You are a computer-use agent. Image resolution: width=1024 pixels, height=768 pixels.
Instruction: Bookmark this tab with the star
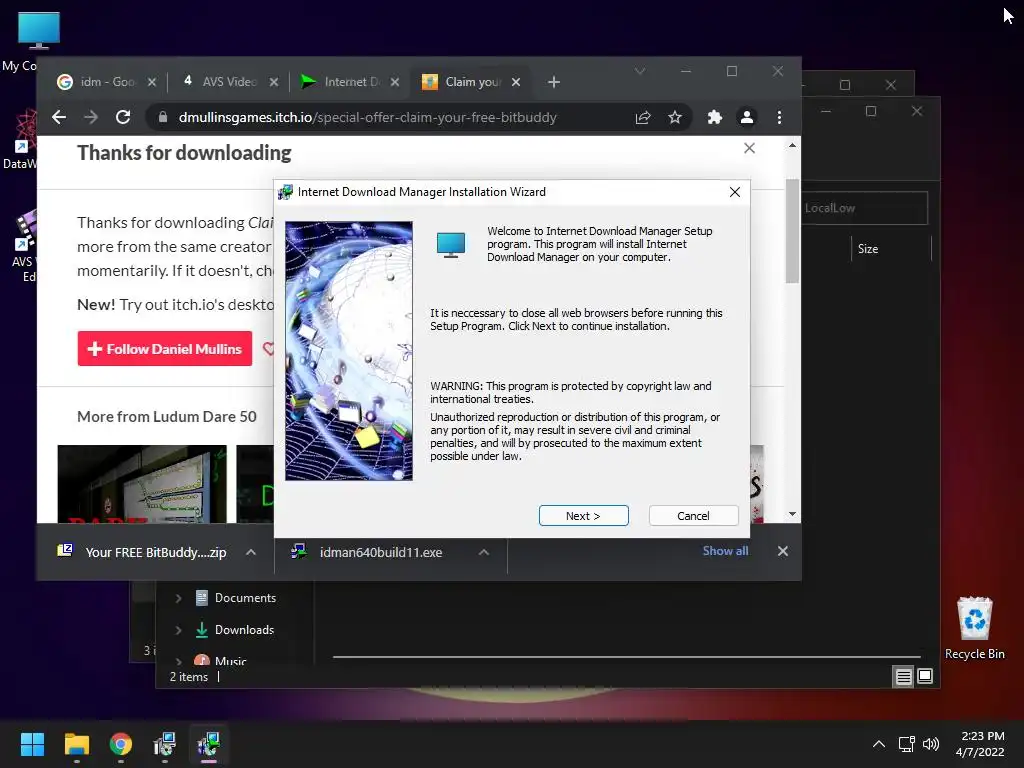tap(675, 117)
